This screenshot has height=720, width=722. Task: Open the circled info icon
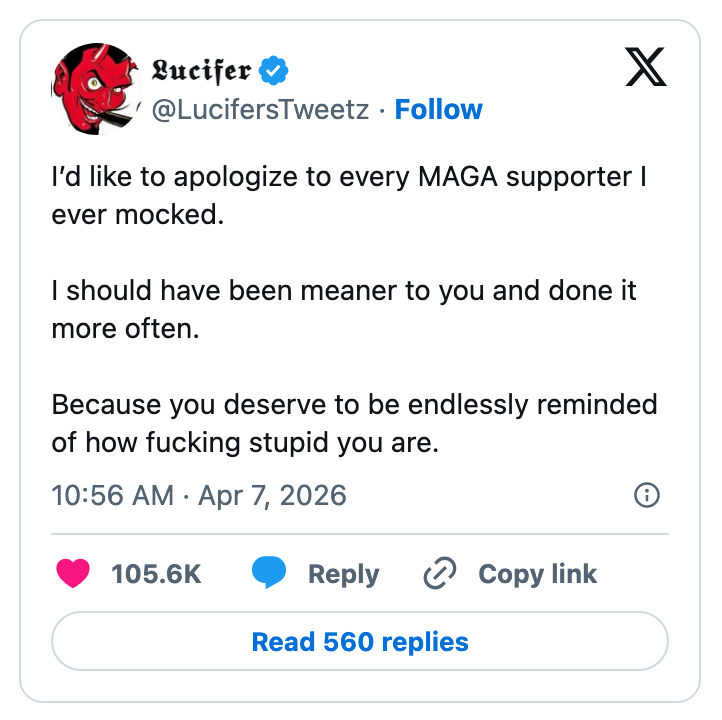pyautogui.click(x=647, y=494)
